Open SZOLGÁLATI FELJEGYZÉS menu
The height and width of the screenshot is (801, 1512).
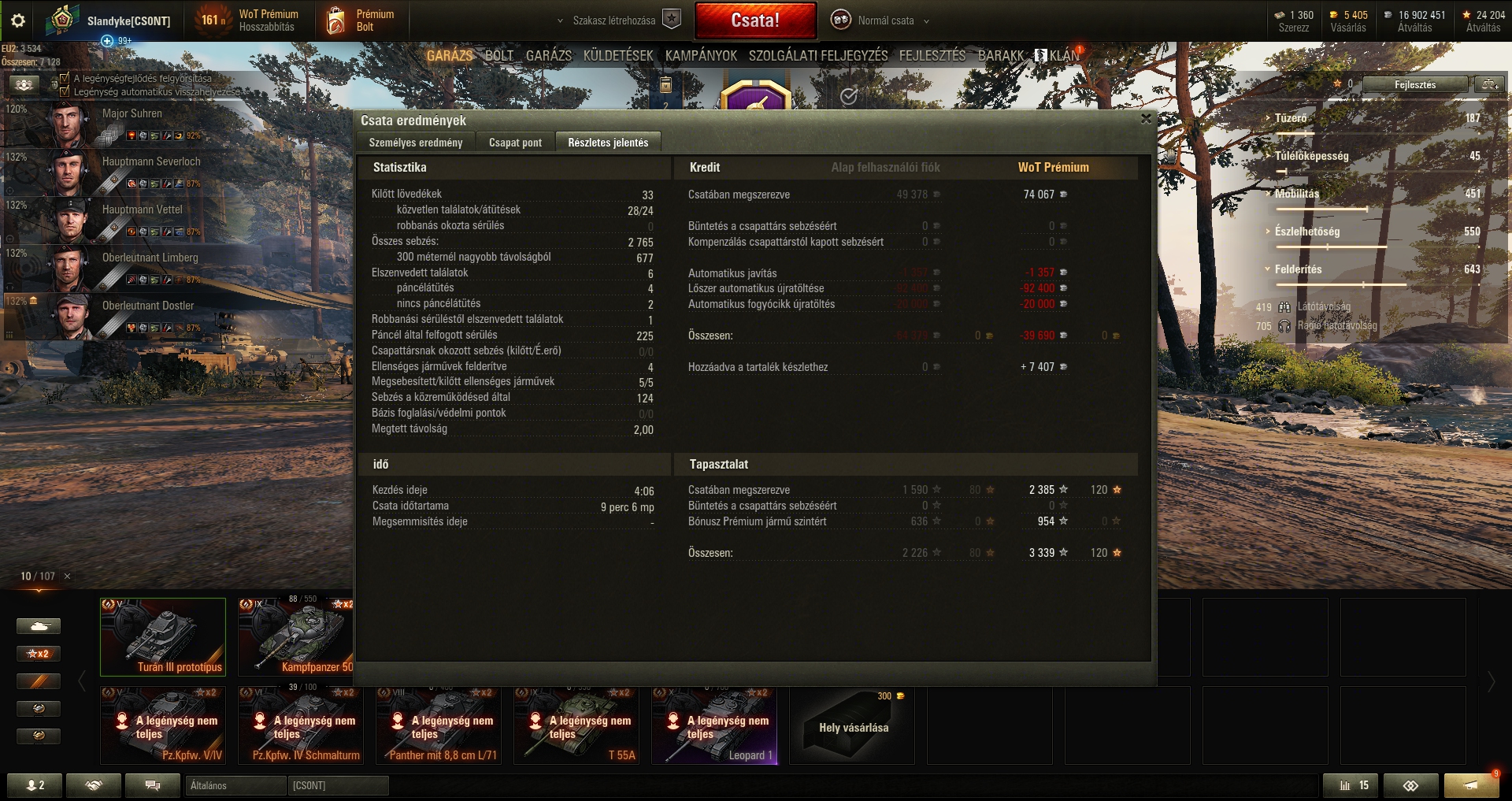coord(818,56)
